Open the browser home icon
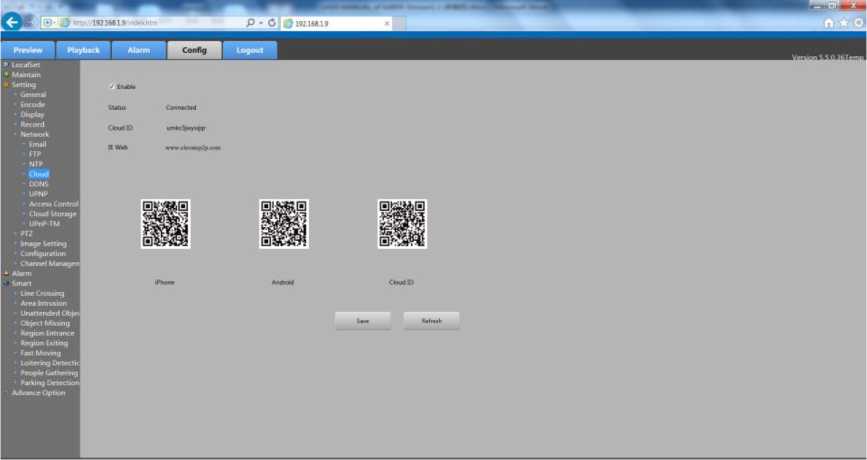Viewport: 867px width, 460px height. (829, 22)
